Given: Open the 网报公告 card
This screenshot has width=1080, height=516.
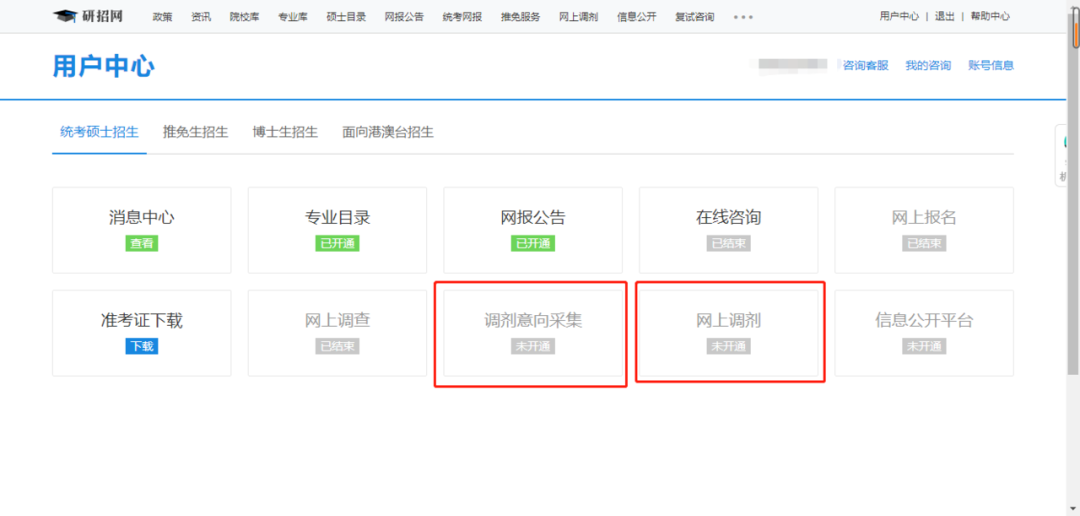Looking at the screenshot, I should [533, 229].
